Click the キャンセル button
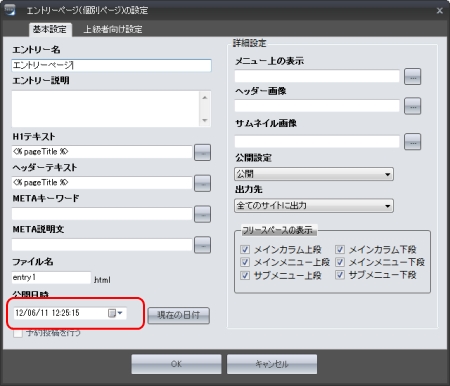Screen dimensions: 450x386 tap(272, 364)
